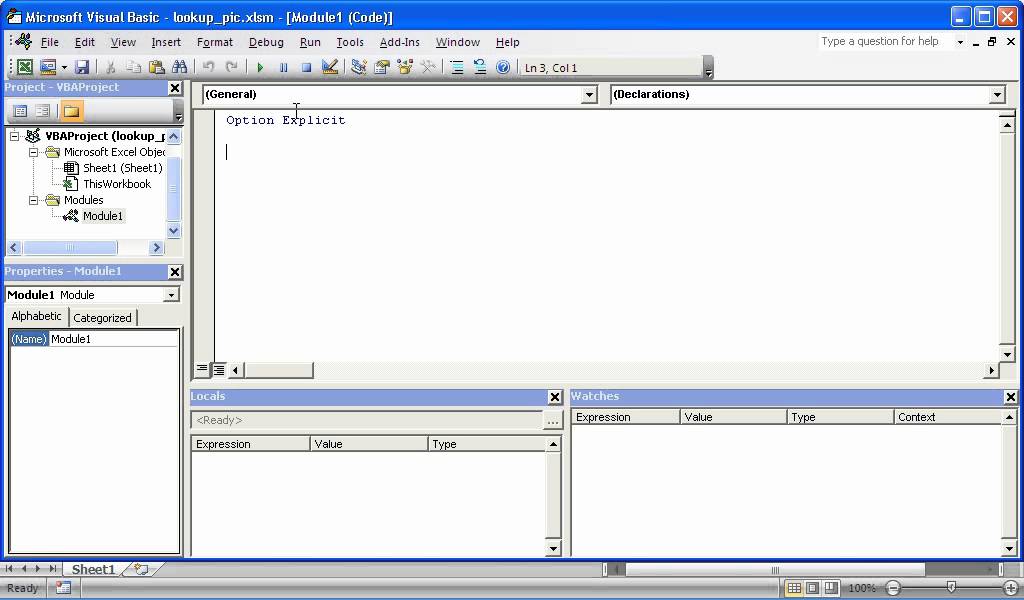The width and height of the screenshot is (1024, 600).
Task: Collapse the Modules folder node
Action: 33,200
